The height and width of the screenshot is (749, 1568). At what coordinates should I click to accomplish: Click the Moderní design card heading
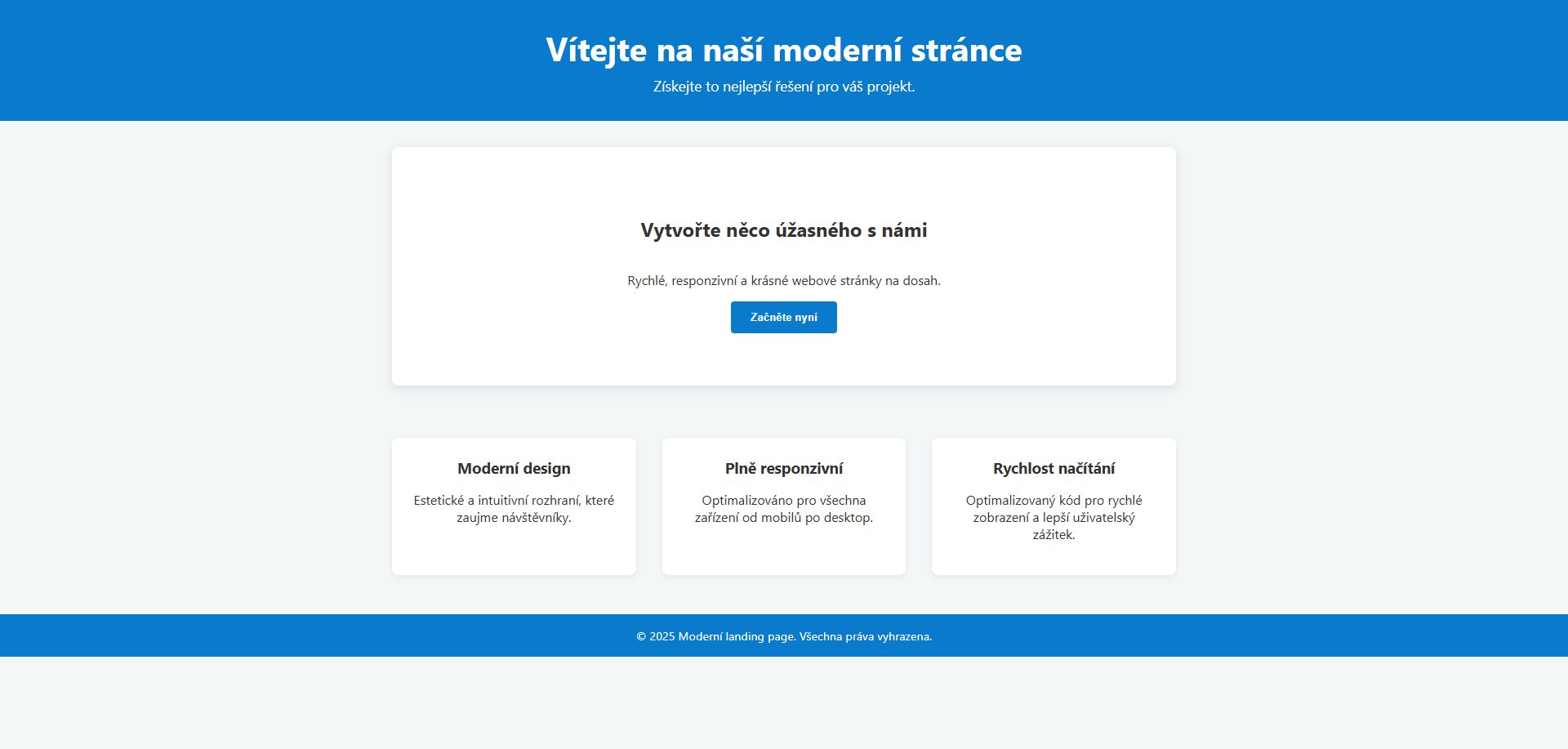tap(513, 468)
